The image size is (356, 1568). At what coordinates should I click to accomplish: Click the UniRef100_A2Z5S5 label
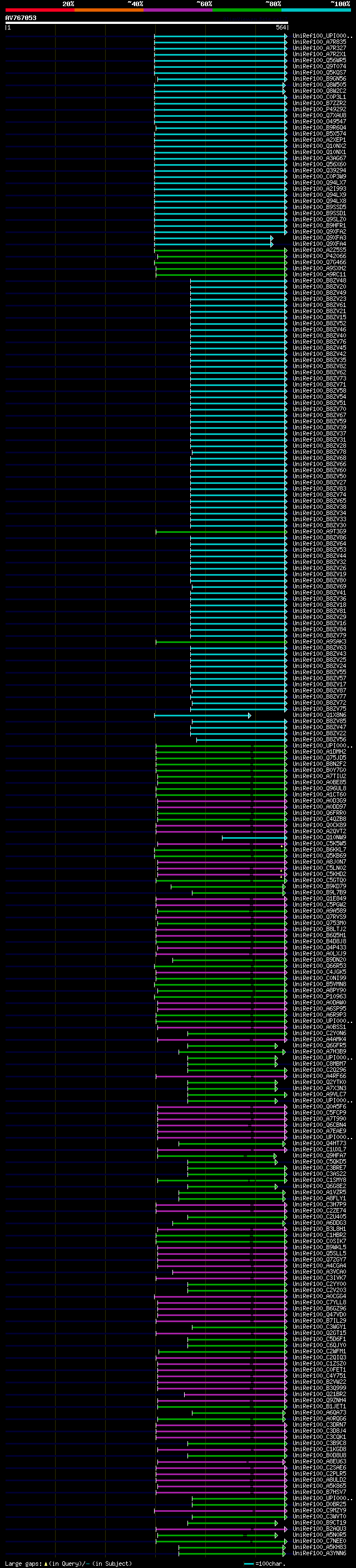click(x=319, y=250)
